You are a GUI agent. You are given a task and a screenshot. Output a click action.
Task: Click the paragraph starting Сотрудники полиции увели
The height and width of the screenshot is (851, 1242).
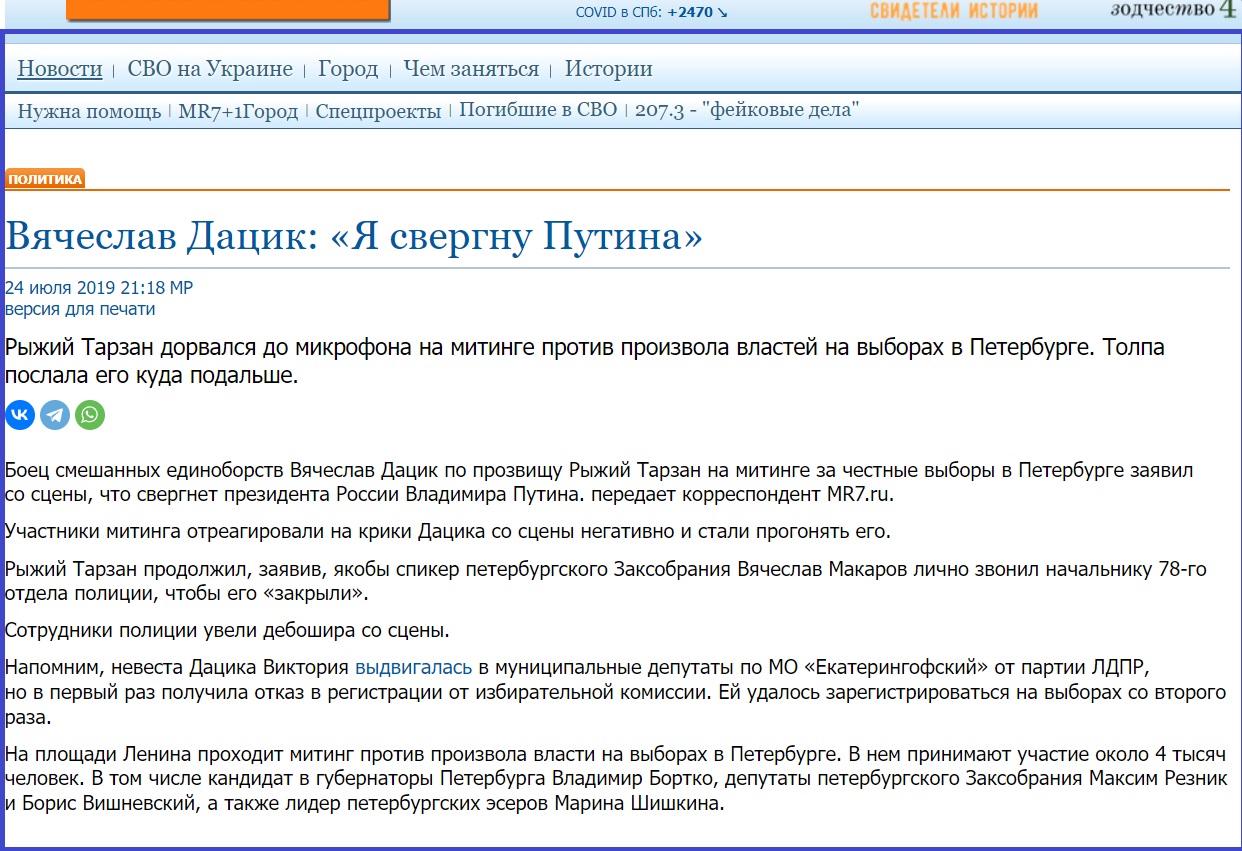click(227, 630)
